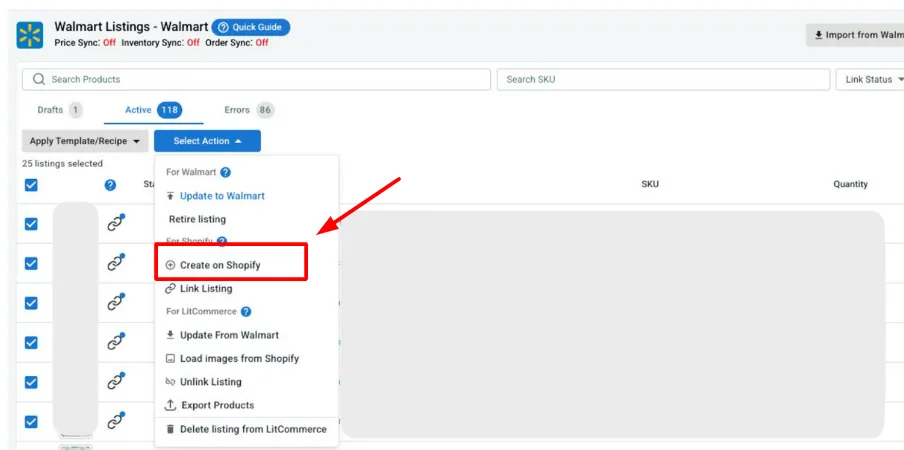
Task: Uncheck the sixth listing row checkbox
Action: 31,422
